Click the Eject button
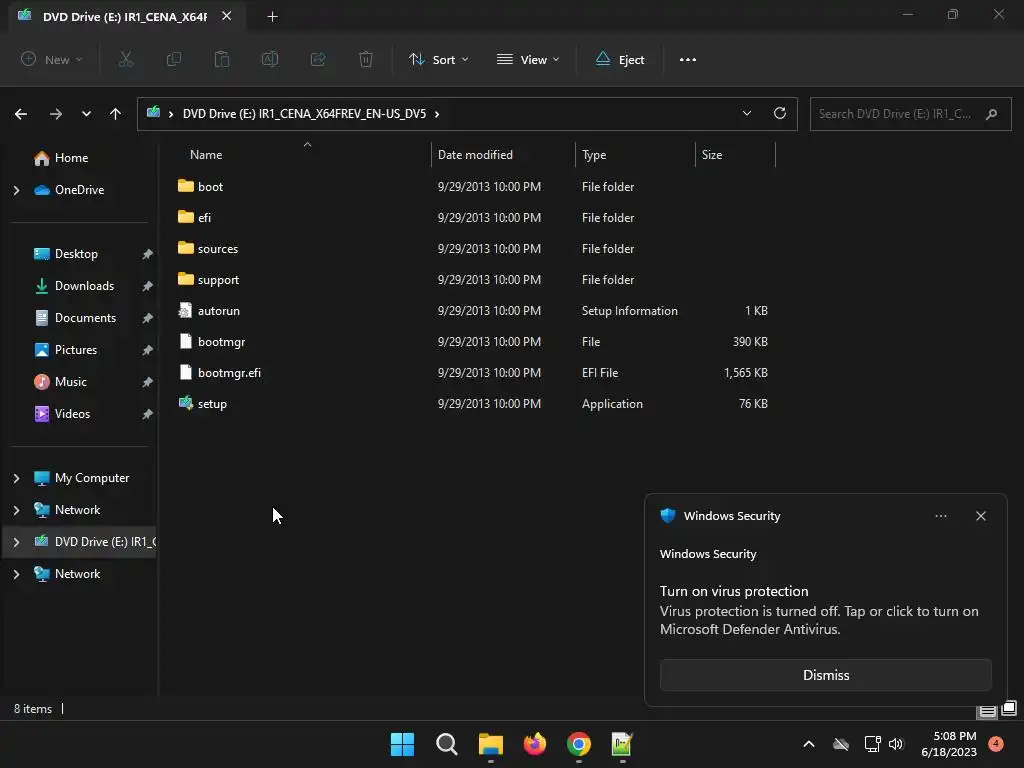 point(620,59)
